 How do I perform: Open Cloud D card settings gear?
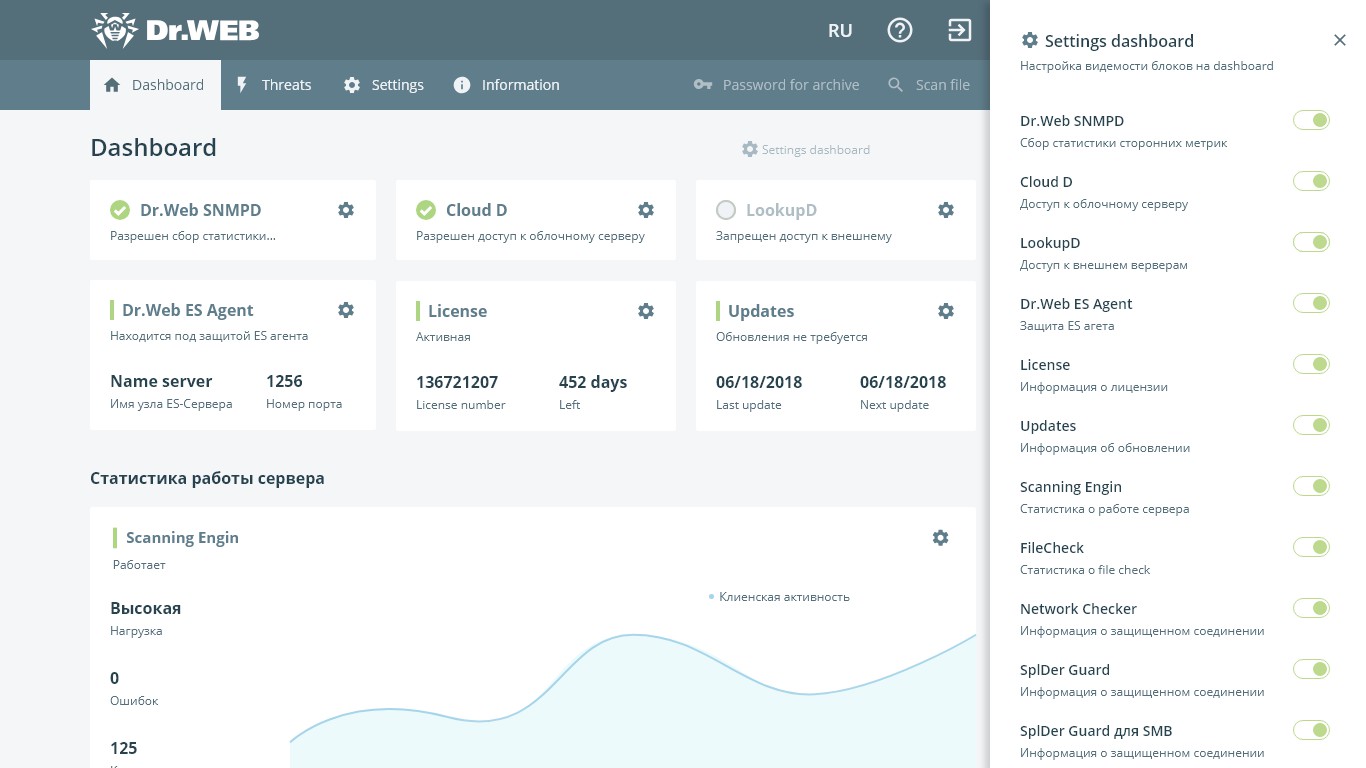(x=646, y=210)
